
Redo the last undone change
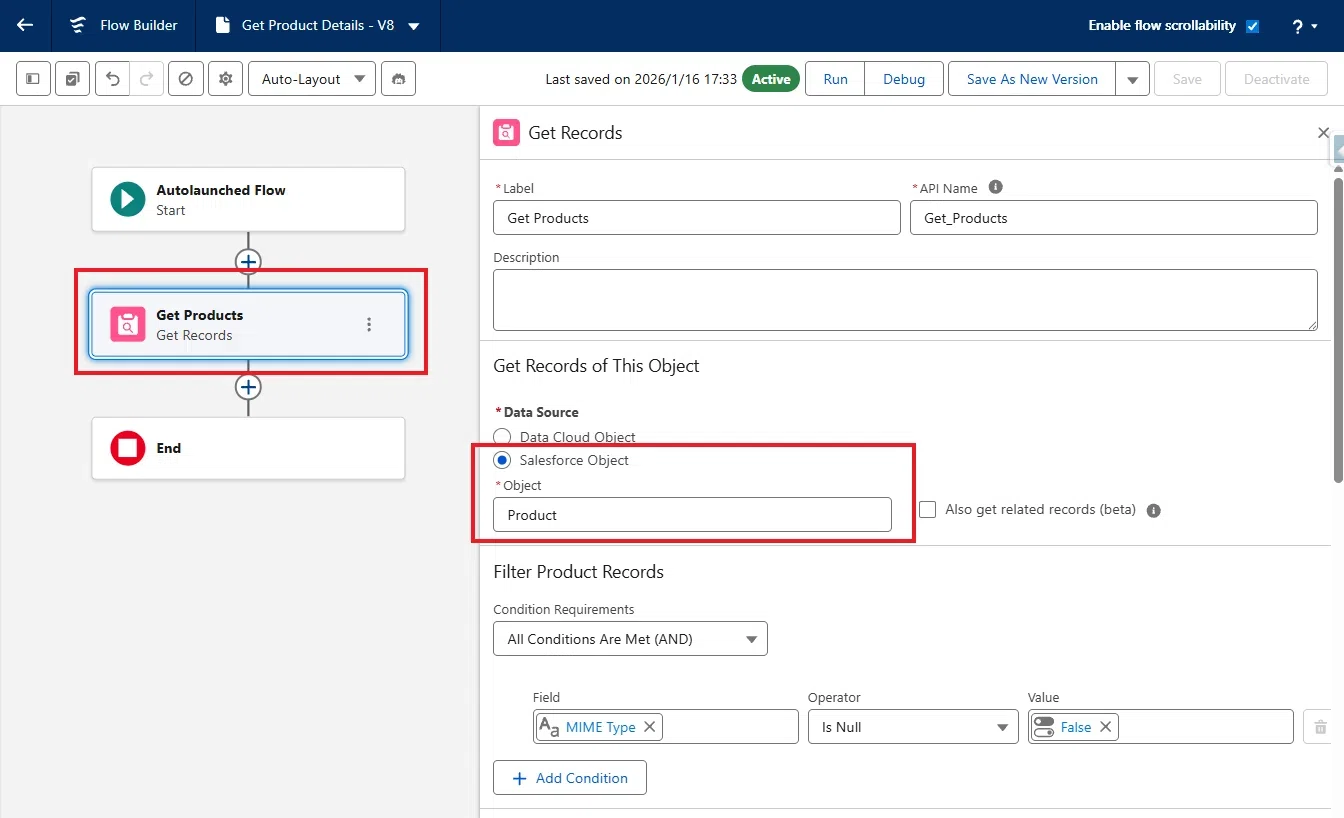tap(145, 79)
